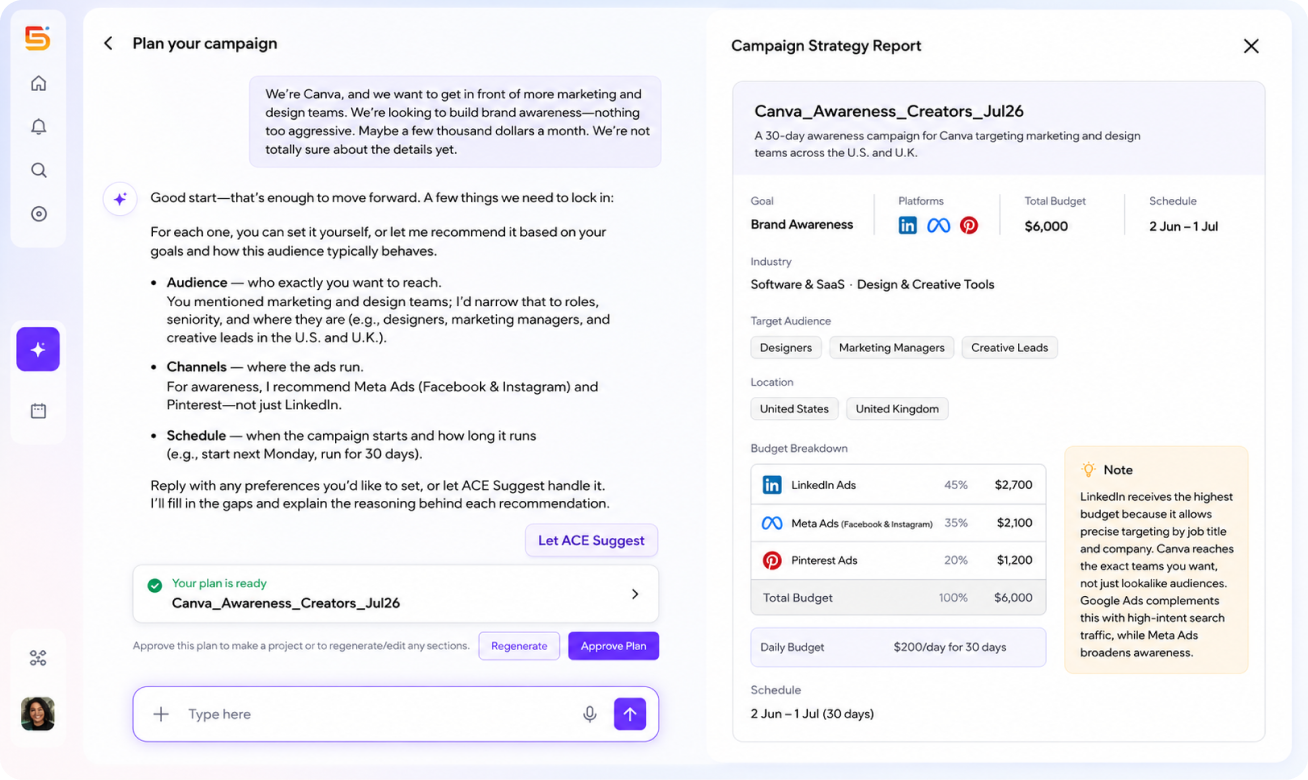Open the user profile avatar

38,714
